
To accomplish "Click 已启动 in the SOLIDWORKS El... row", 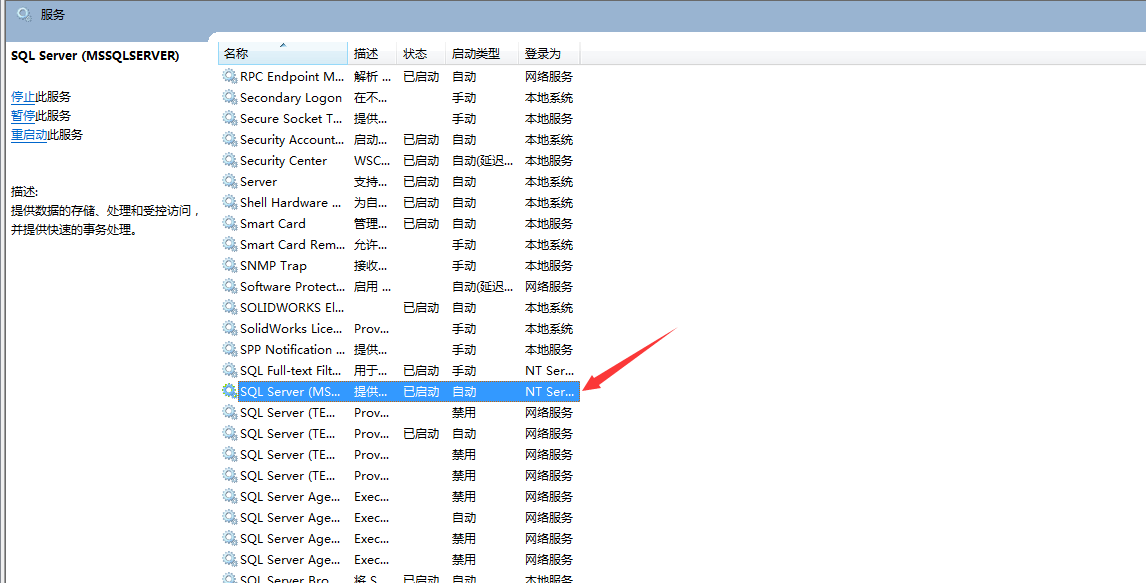I will click(421, 308).
